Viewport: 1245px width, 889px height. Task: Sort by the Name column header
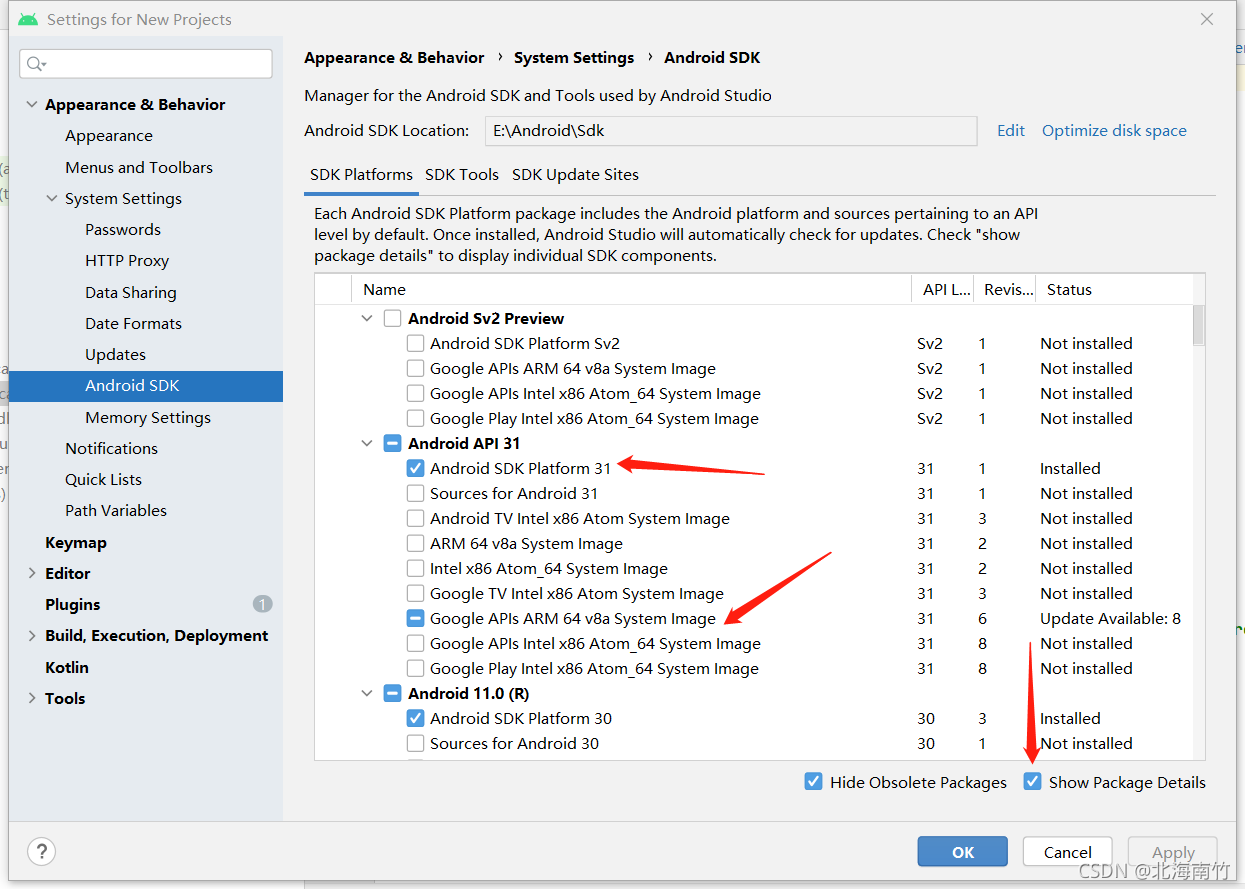tap(631, 289)
